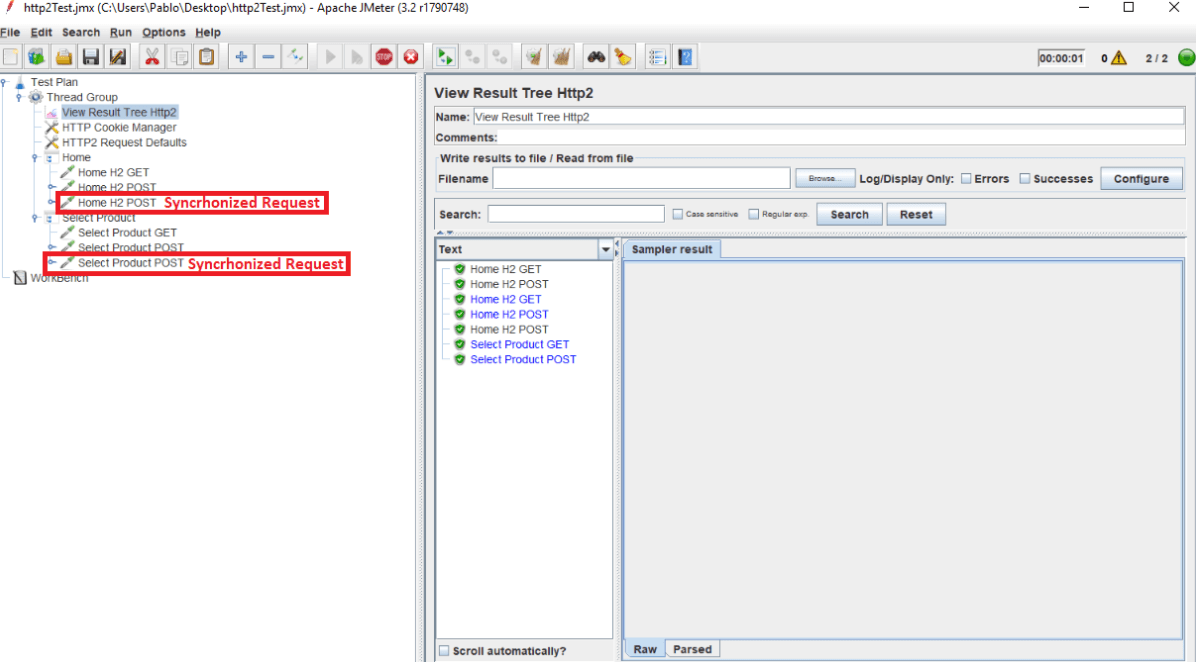The height and width of the screenshot is (662, 1196).
Task: Collapse the Thread Group tree node
Action: click(18, 97)
